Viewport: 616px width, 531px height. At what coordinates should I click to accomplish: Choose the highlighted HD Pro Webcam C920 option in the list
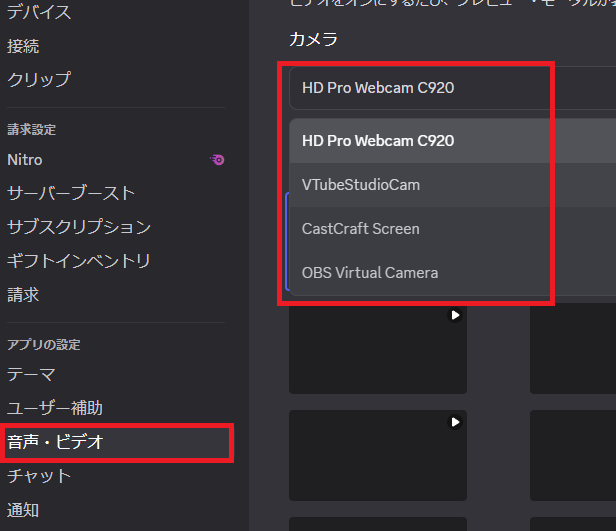tap(452, 141)
